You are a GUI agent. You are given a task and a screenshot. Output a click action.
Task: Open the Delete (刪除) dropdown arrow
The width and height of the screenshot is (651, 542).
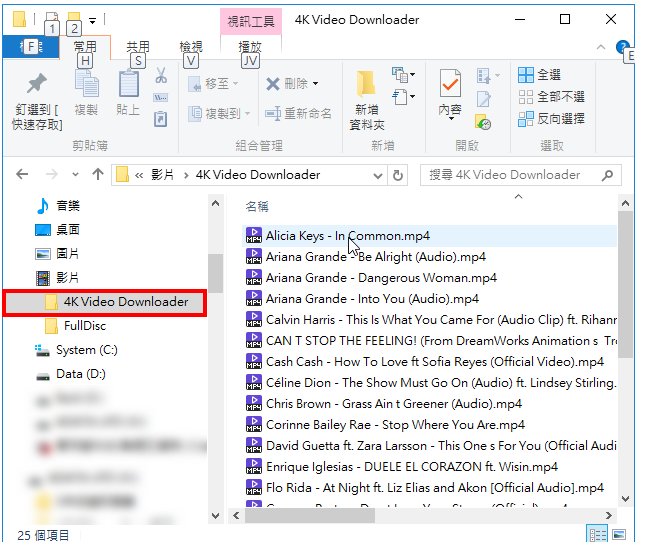(x=316, y=84)
